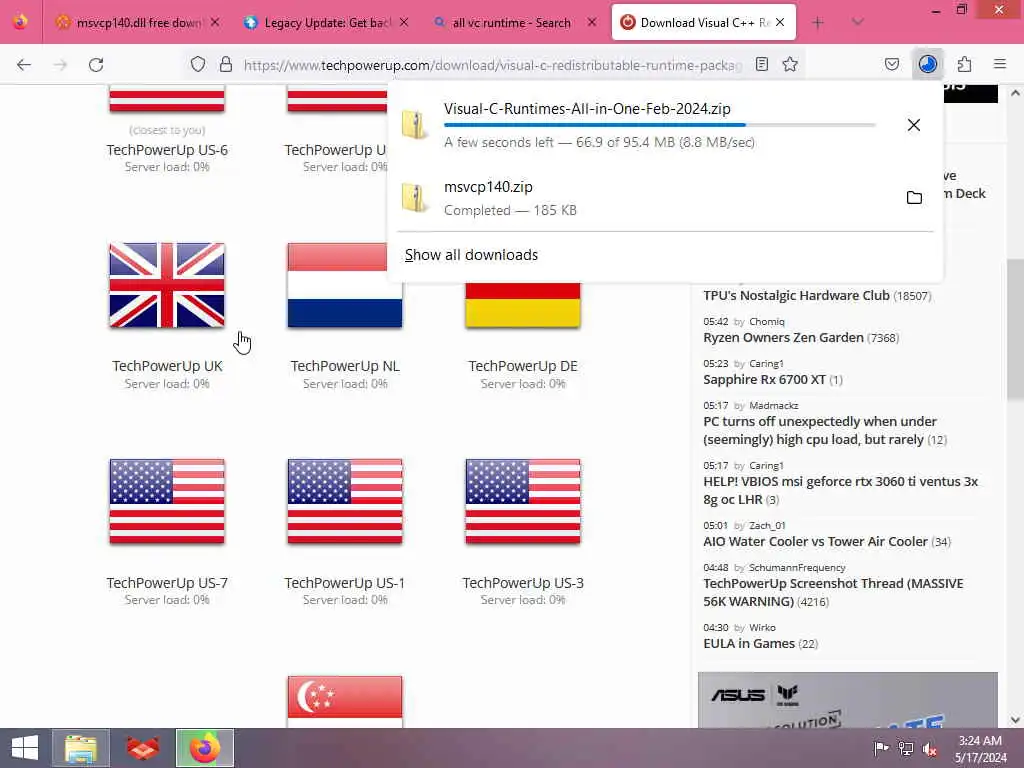Select TechPowerUp US-1 flag server
The width and height of the screenshot is (1024, 768).
[345, 502]
